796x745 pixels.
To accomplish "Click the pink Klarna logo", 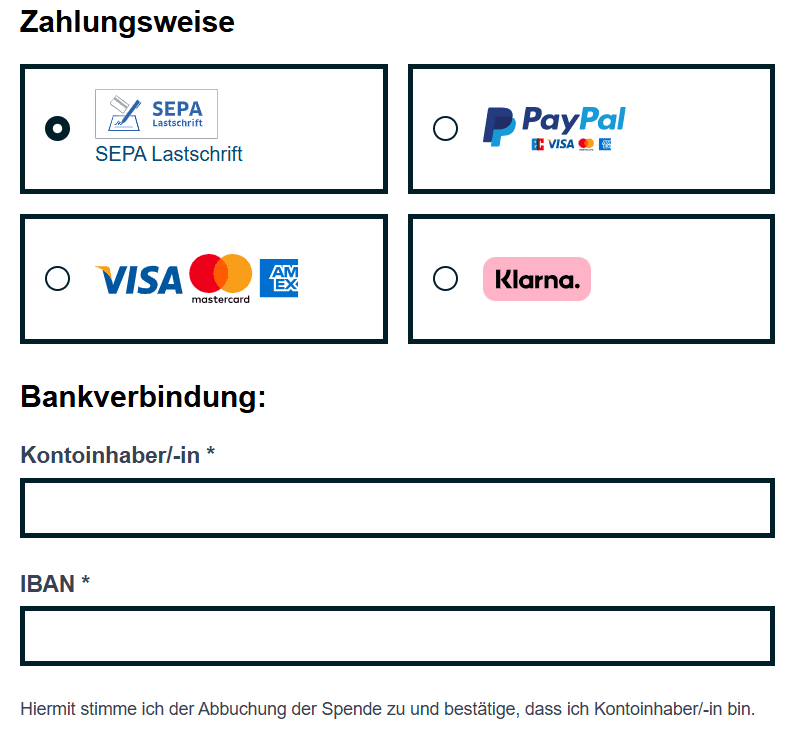I will [537, 279].
